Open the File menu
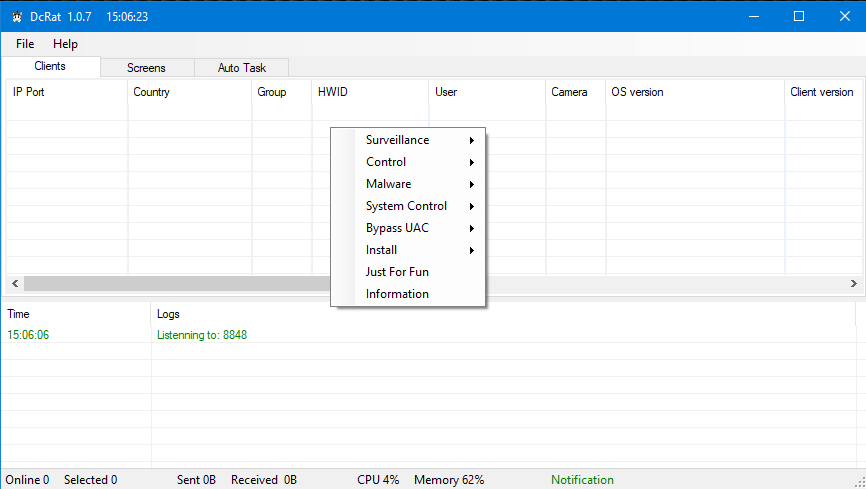866x489 pixels. click(25, 44)
